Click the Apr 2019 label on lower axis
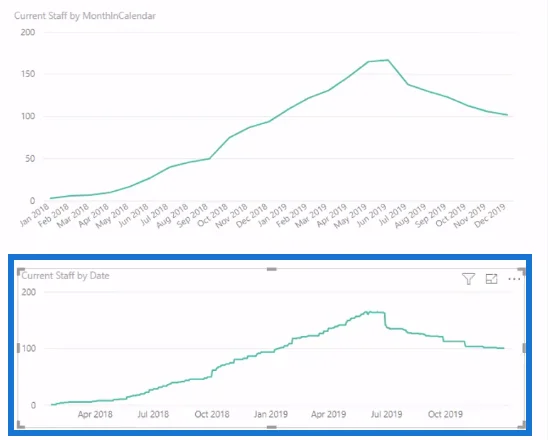Screen dimensions: 548x440 click(329, 414)
